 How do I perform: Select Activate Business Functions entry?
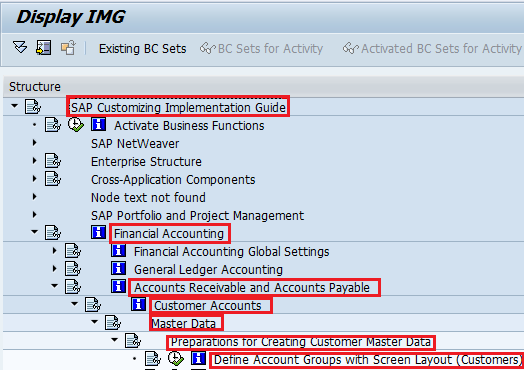pyautogui.click(x=189, y=126)
